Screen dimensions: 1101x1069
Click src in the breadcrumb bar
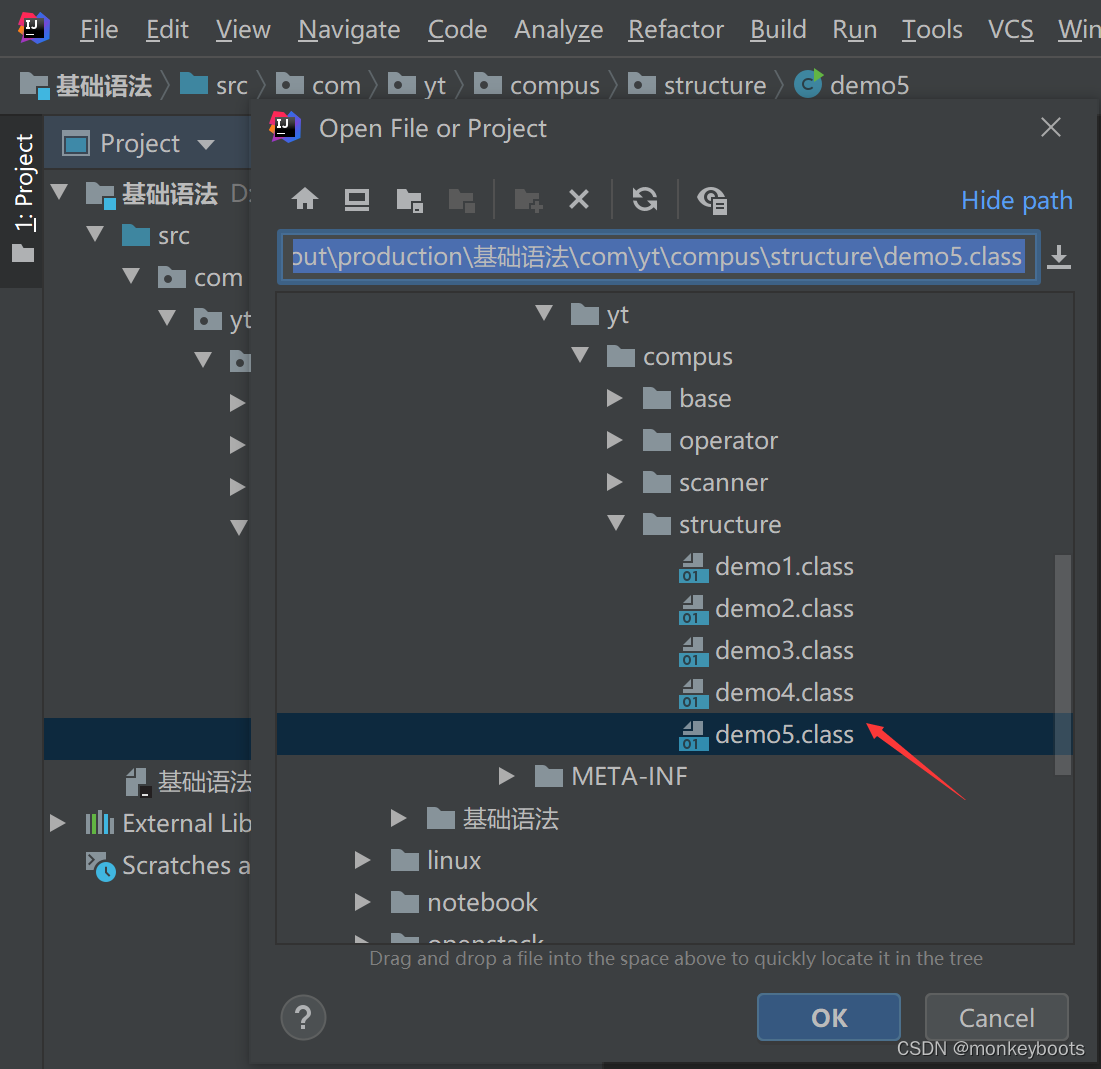(x=215, y=85)
